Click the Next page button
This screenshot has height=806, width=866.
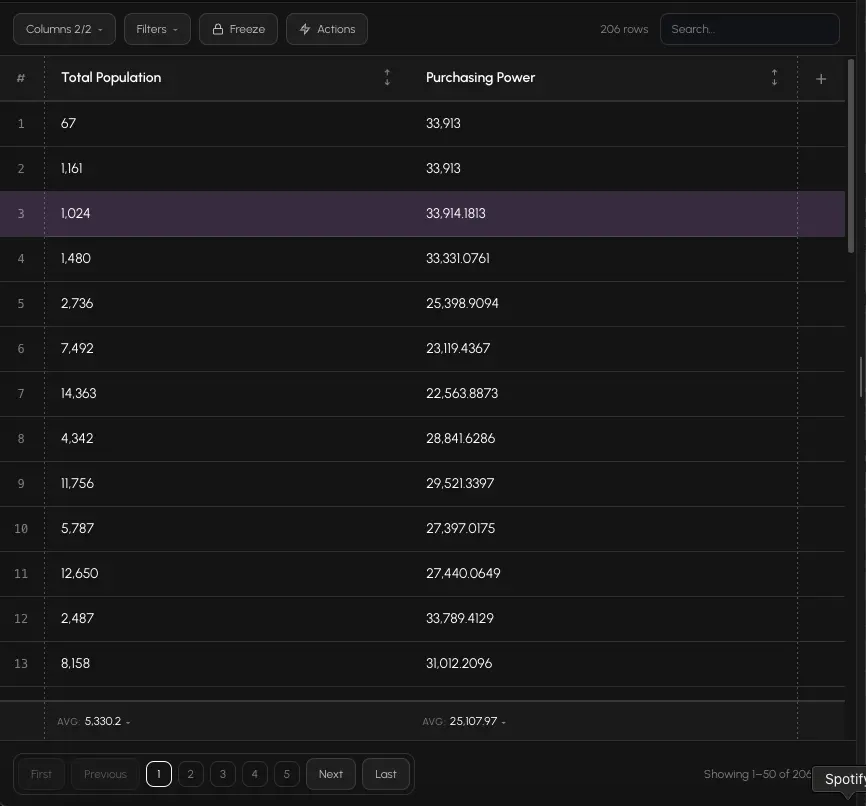click(x=331, y=774)
